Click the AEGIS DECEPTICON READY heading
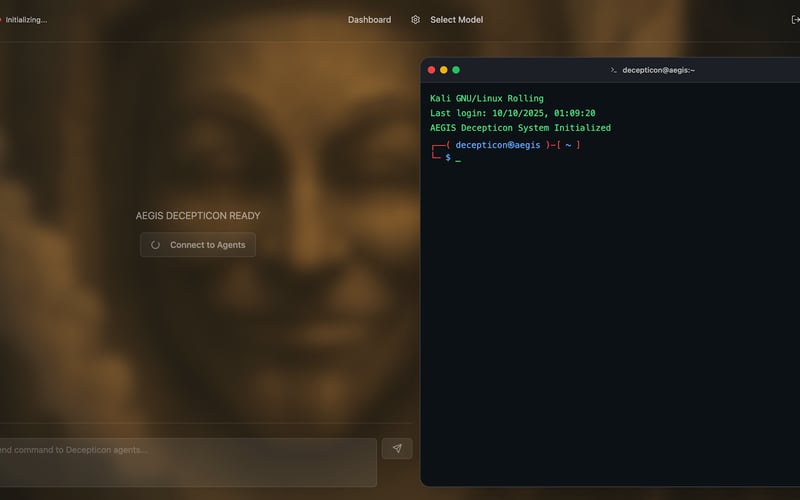The width and height of the screenshot is (800, 500). (x=198, y=215)
